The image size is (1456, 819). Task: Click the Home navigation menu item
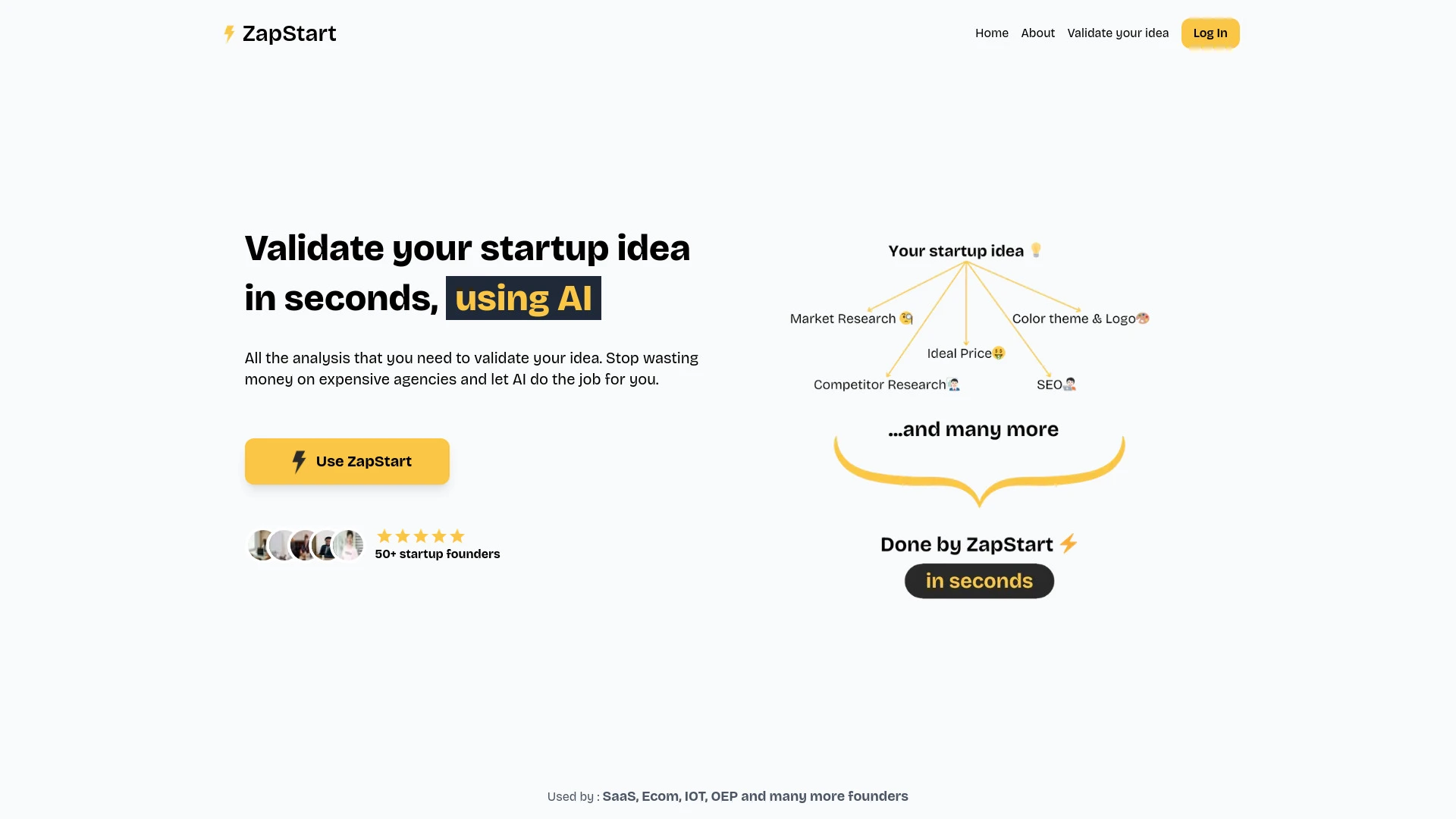tap(991, 33)
